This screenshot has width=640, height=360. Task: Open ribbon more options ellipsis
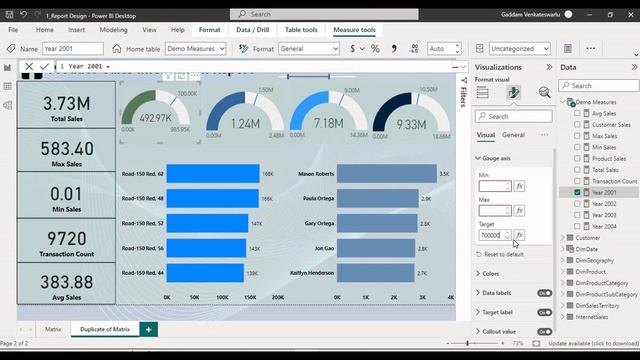[591, 49]
